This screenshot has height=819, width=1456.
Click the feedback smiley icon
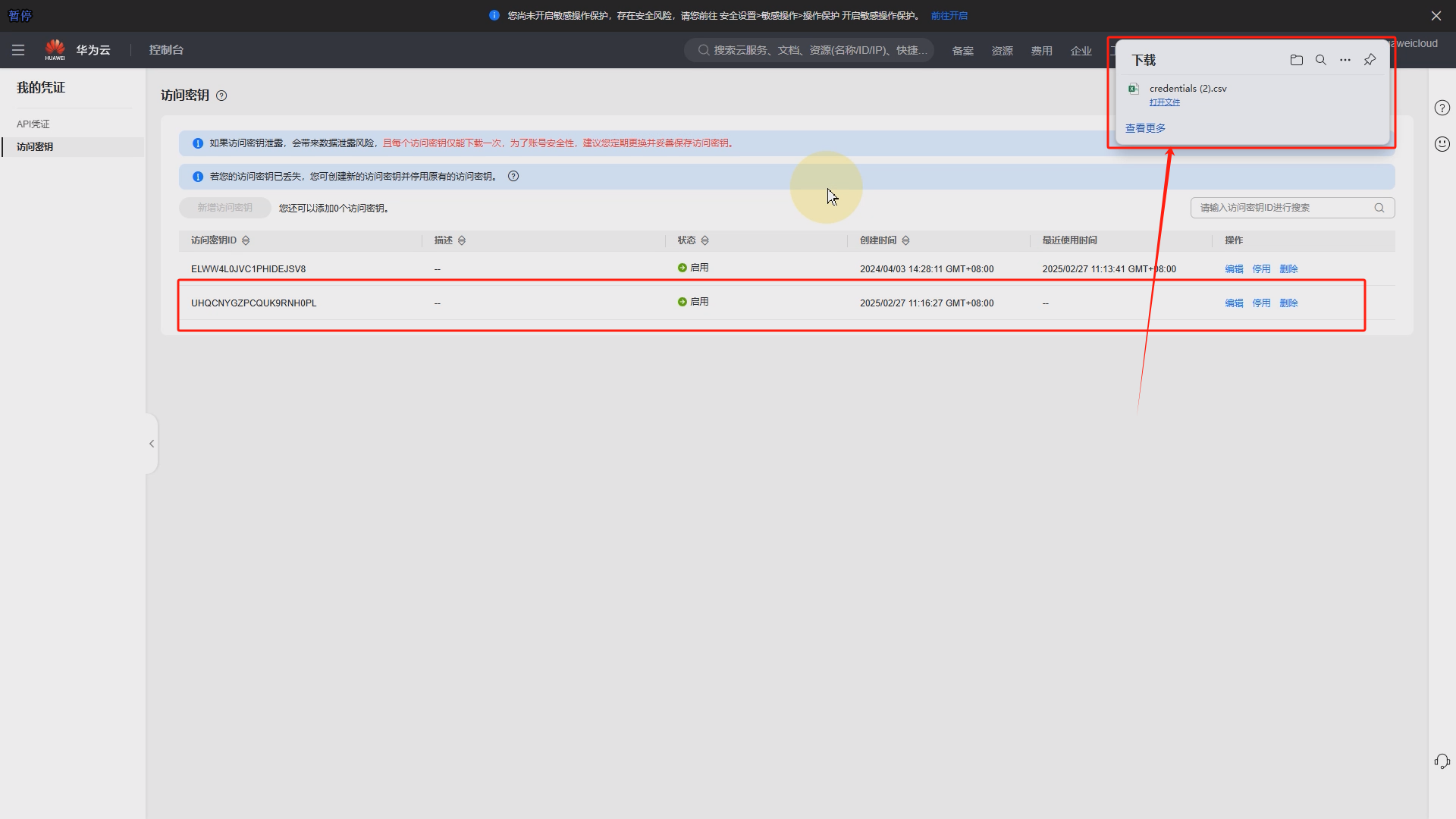(1442, 144)
